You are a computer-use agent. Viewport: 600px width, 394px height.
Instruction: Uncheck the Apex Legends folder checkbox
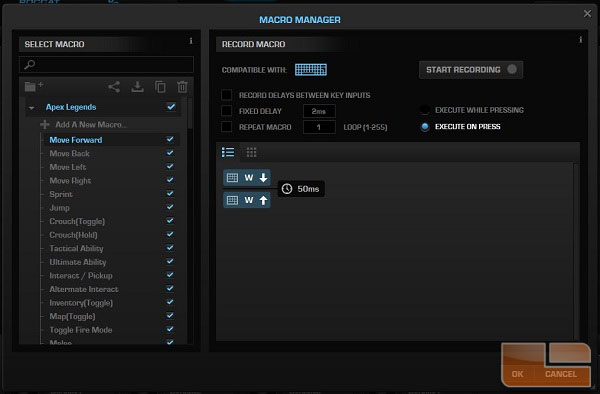click(x=171, y=106)
